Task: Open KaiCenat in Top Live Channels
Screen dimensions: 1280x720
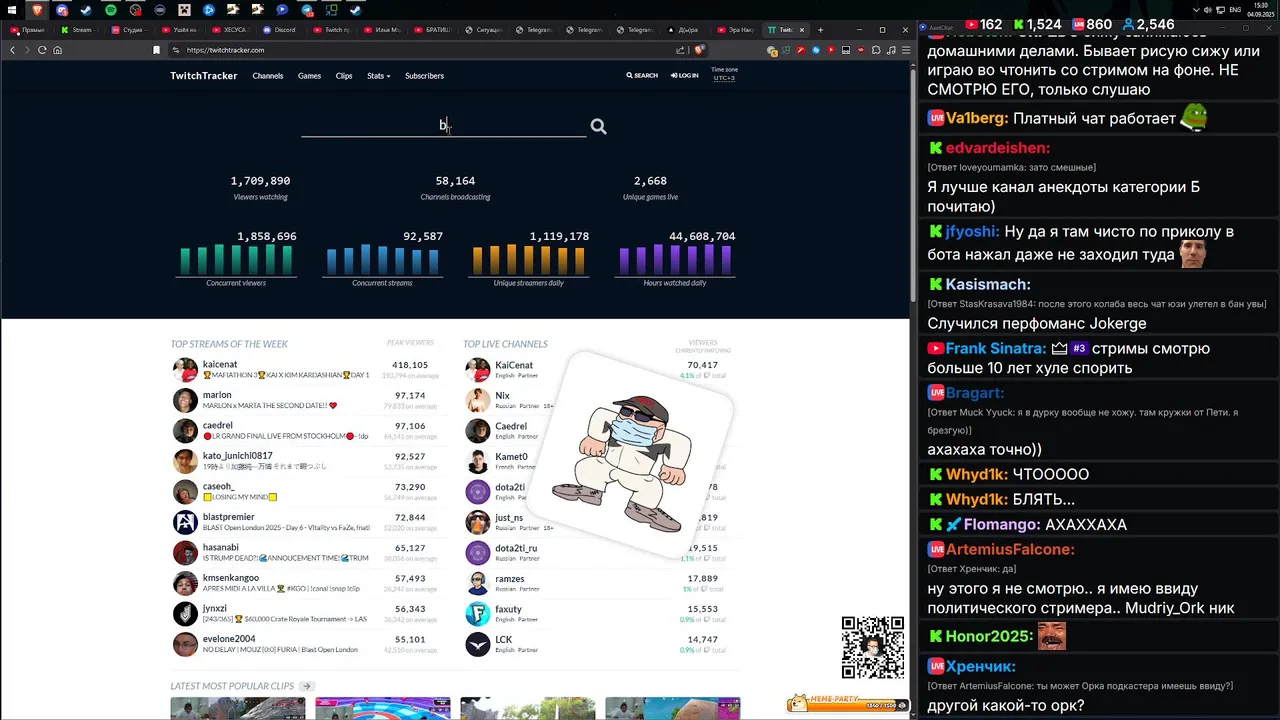Action: coord(514,365)
